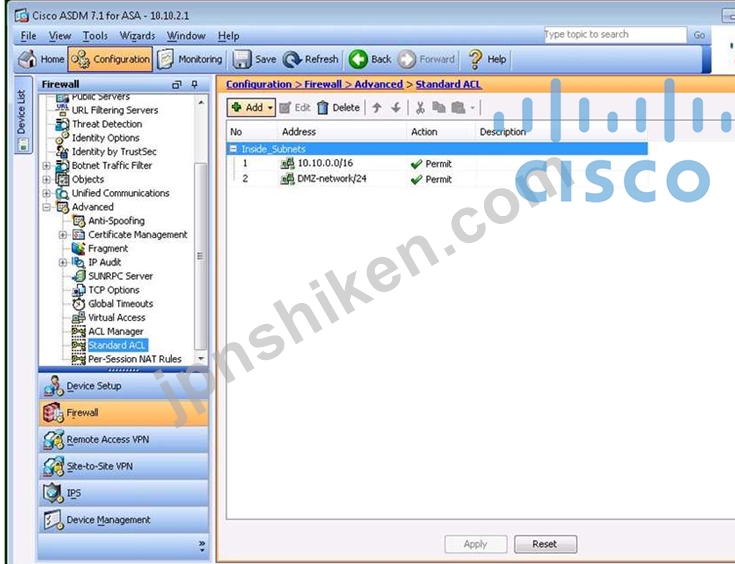Viewport: 735px width, 564px height.
Task: Click the trash can Delete icon
Action: coord(322,108)
